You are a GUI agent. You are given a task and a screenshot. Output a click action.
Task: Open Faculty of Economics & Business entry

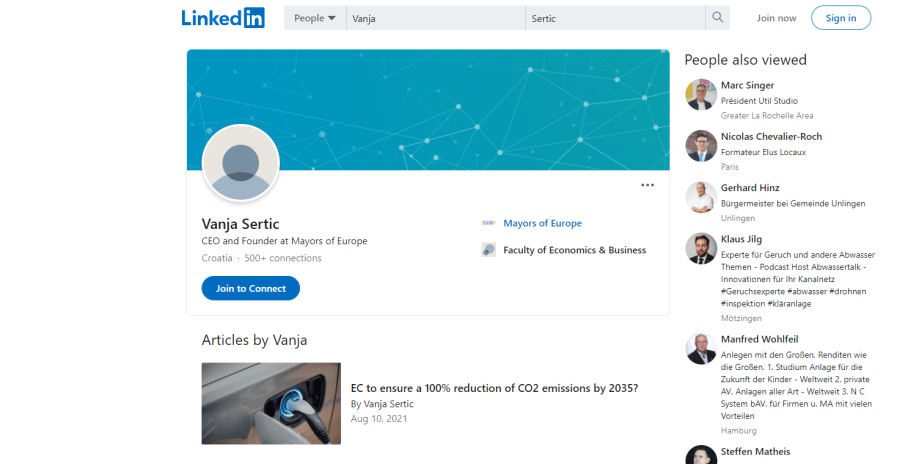[x=575, y=250]
